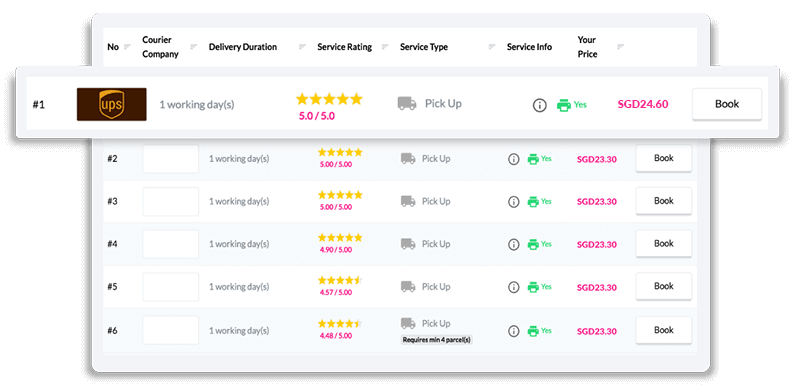800x391 pixels.
Task: Open the info icon in row #6
Action: [x=513, y=331]
